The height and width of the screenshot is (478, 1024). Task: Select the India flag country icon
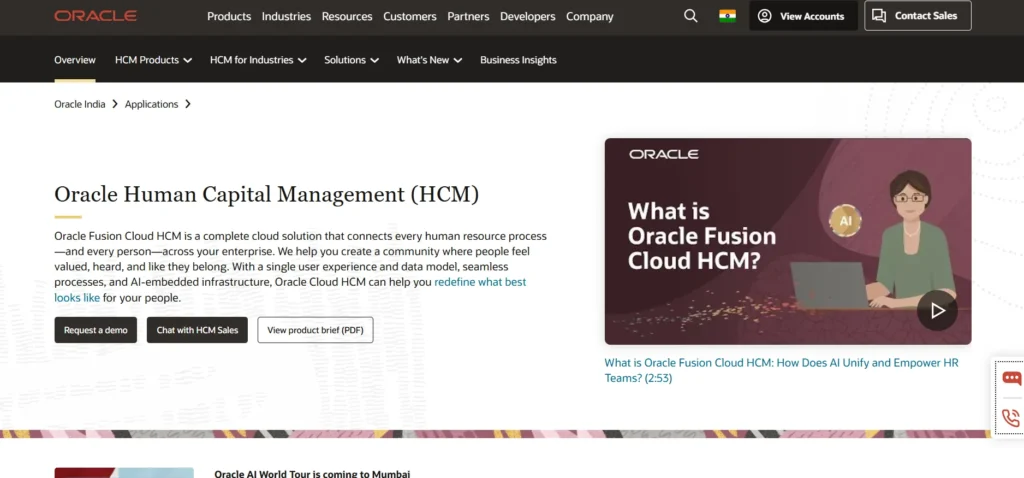click(x=727, y=16)
